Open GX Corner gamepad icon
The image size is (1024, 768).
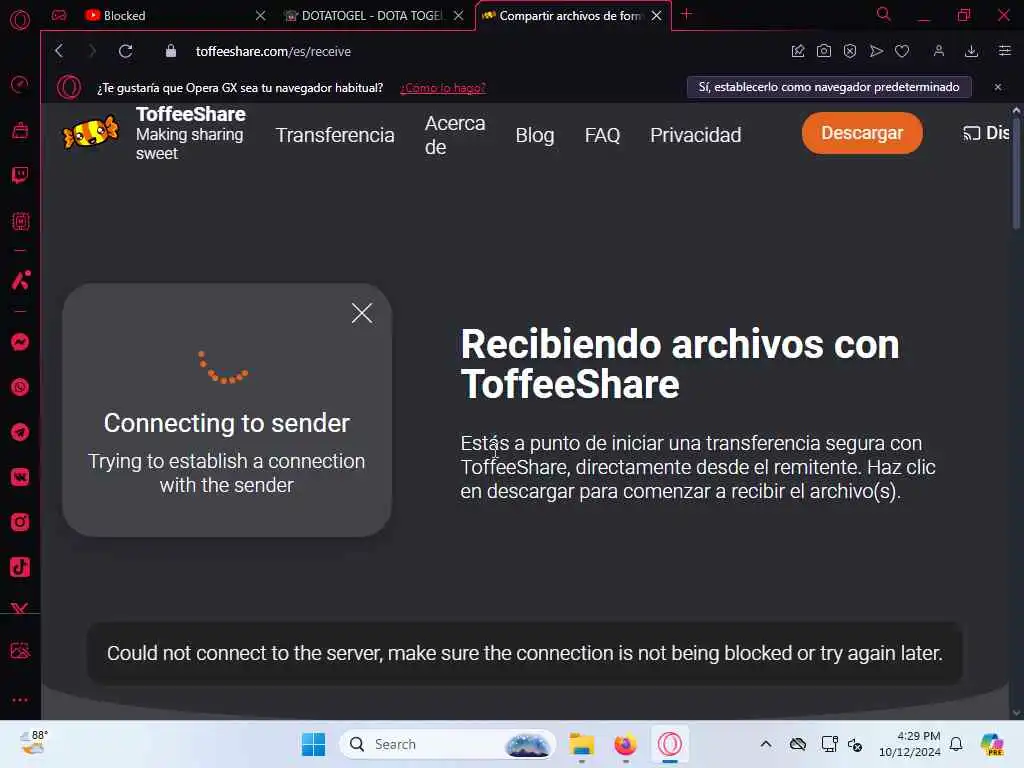[x=59, y=15]
